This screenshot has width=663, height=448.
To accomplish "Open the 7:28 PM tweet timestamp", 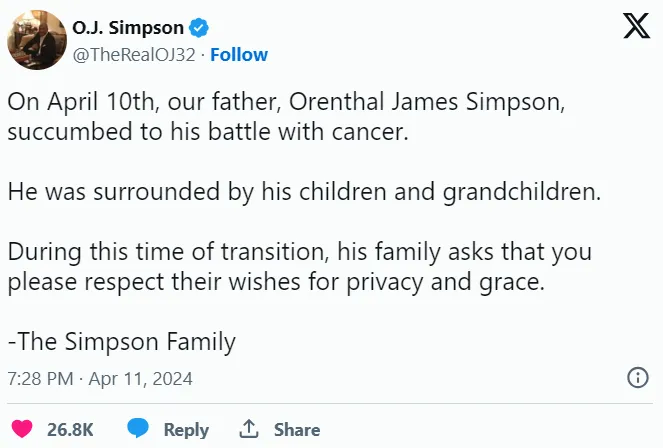I will [x=40, y=379].
